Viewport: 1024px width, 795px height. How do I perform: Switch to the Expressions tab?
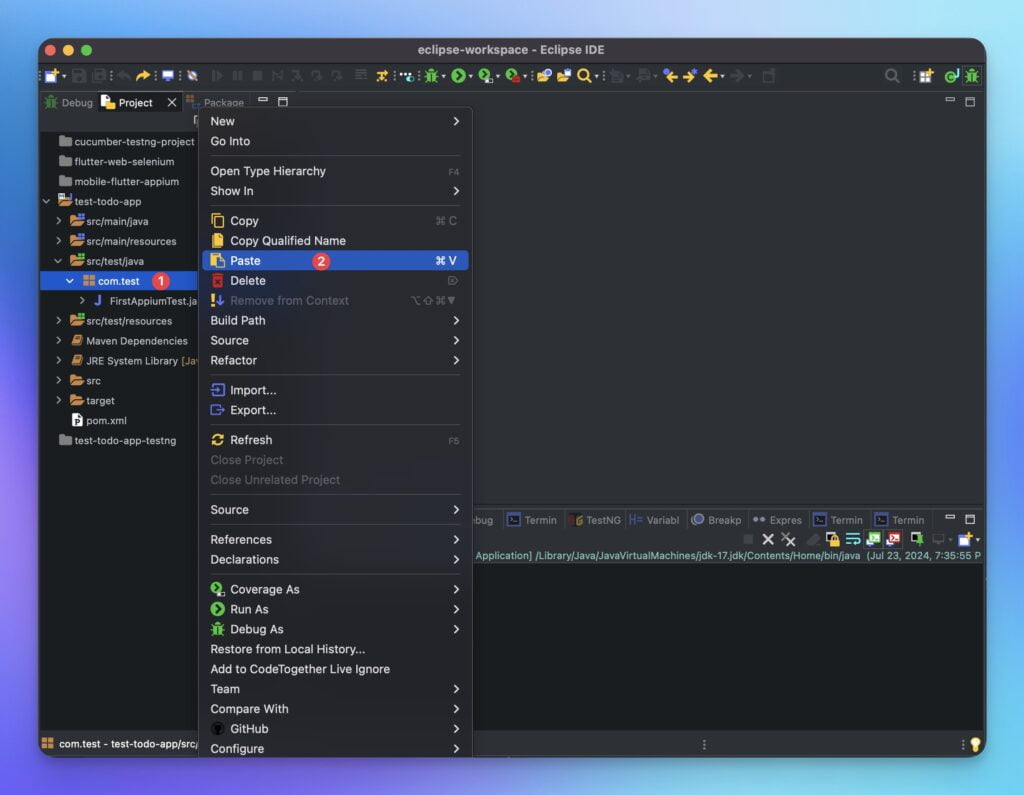[777, 520]
